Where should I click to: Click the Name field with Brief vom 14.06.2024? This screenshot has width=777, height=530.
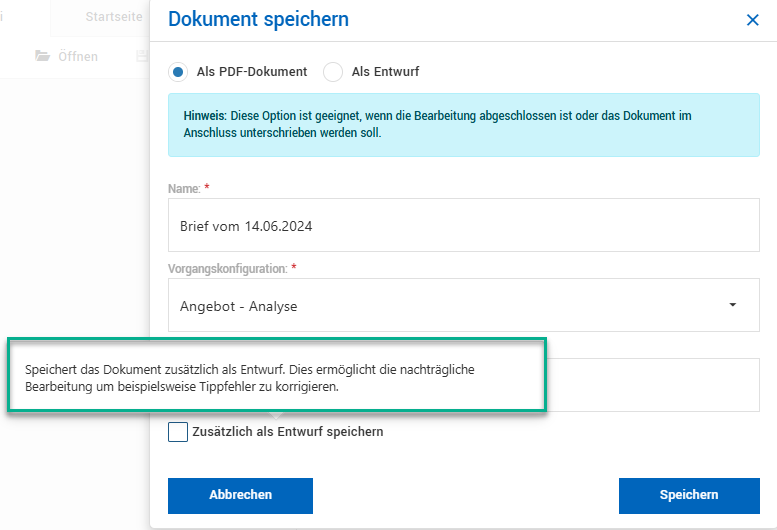coord(463,225)
